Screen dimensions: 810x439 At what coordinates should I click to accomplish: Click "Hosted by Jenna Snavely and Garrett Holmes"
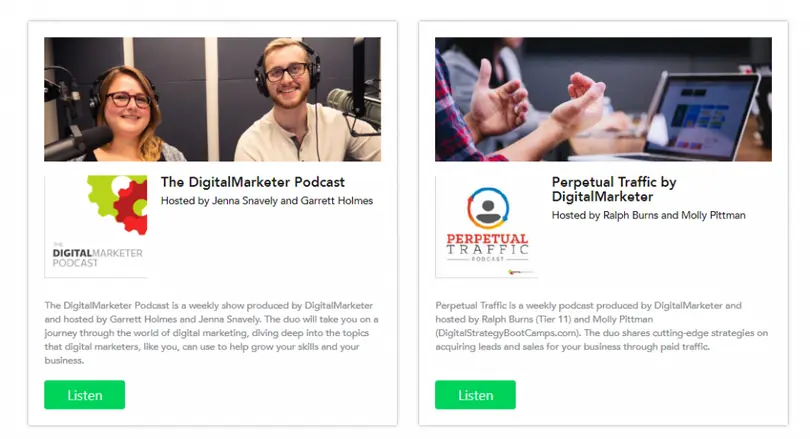click(267, 201)
